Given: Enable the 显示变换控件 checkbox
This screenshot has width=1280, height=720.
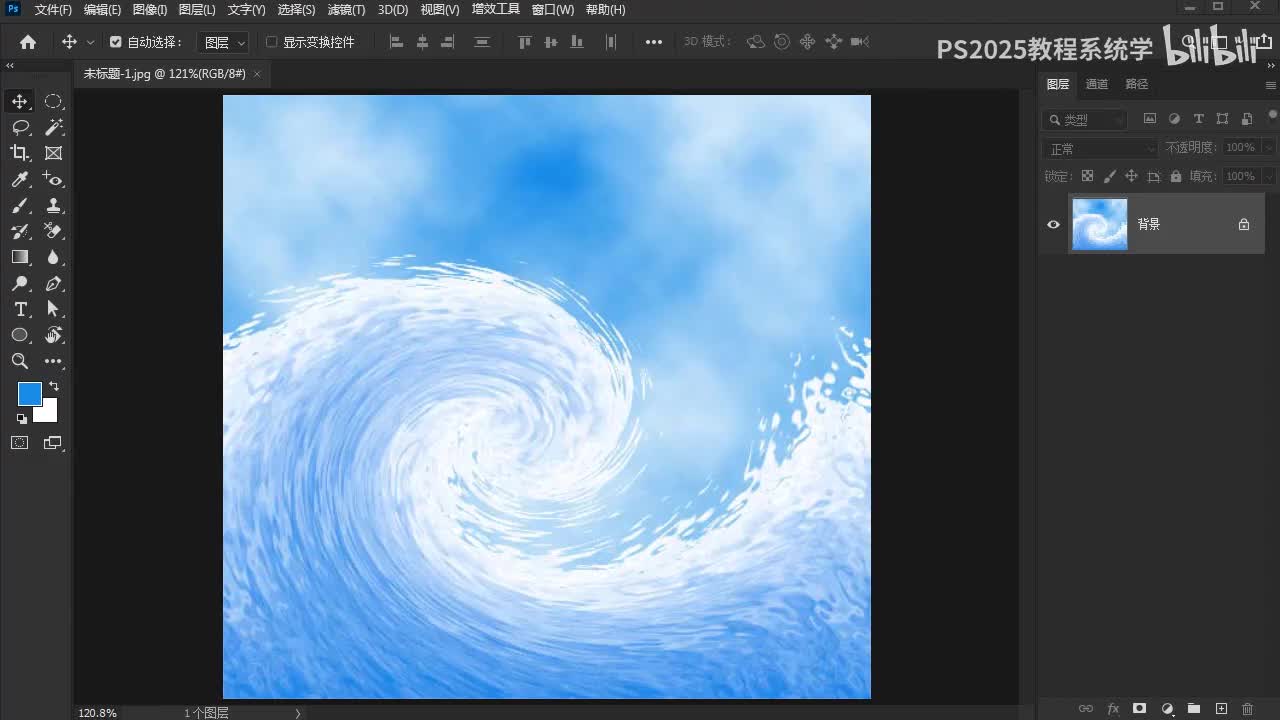Looking at the screenshot, I should tap(271, 42).
